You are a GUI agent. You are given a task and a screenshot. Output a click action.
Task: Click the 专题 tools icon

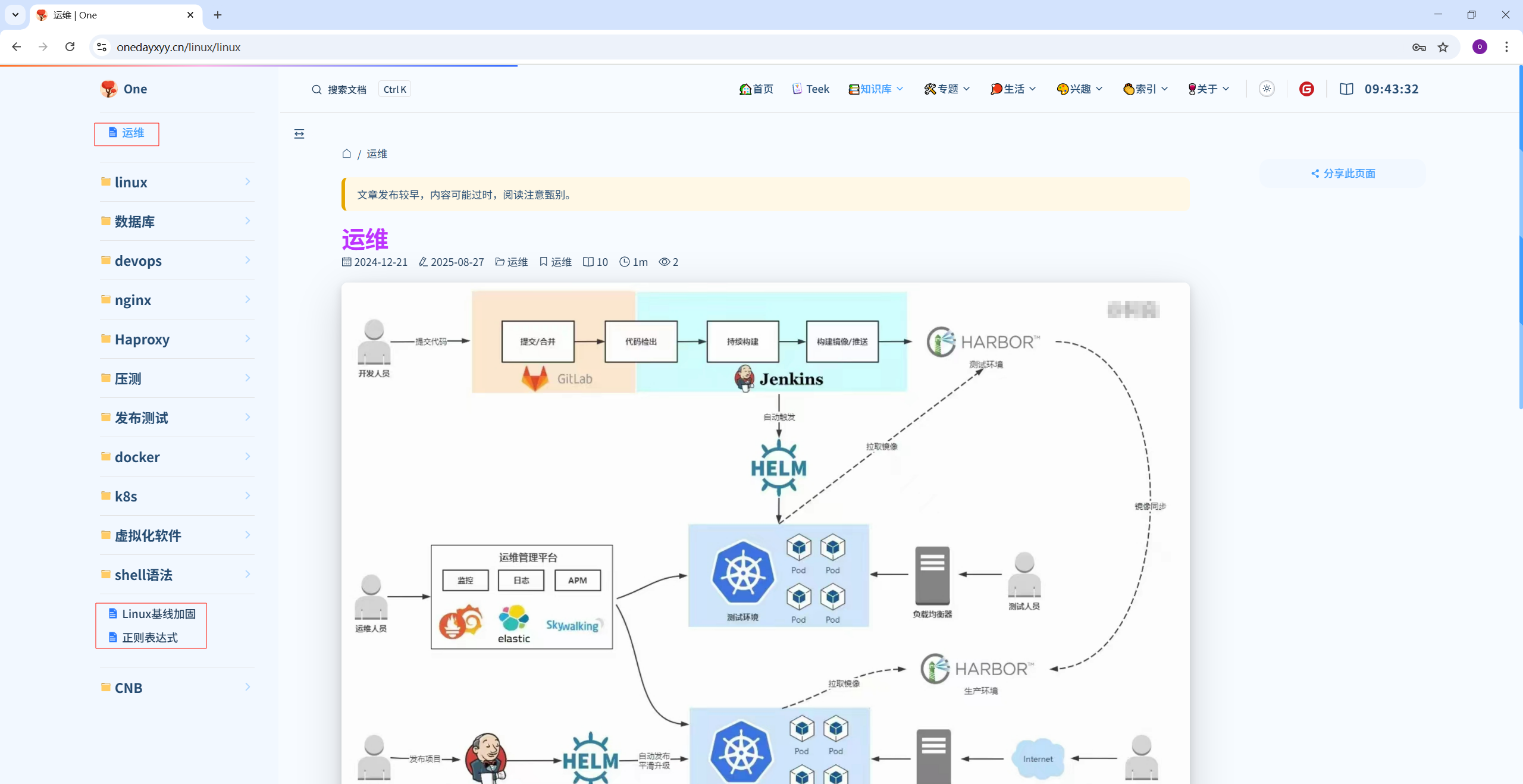point(930,89)
